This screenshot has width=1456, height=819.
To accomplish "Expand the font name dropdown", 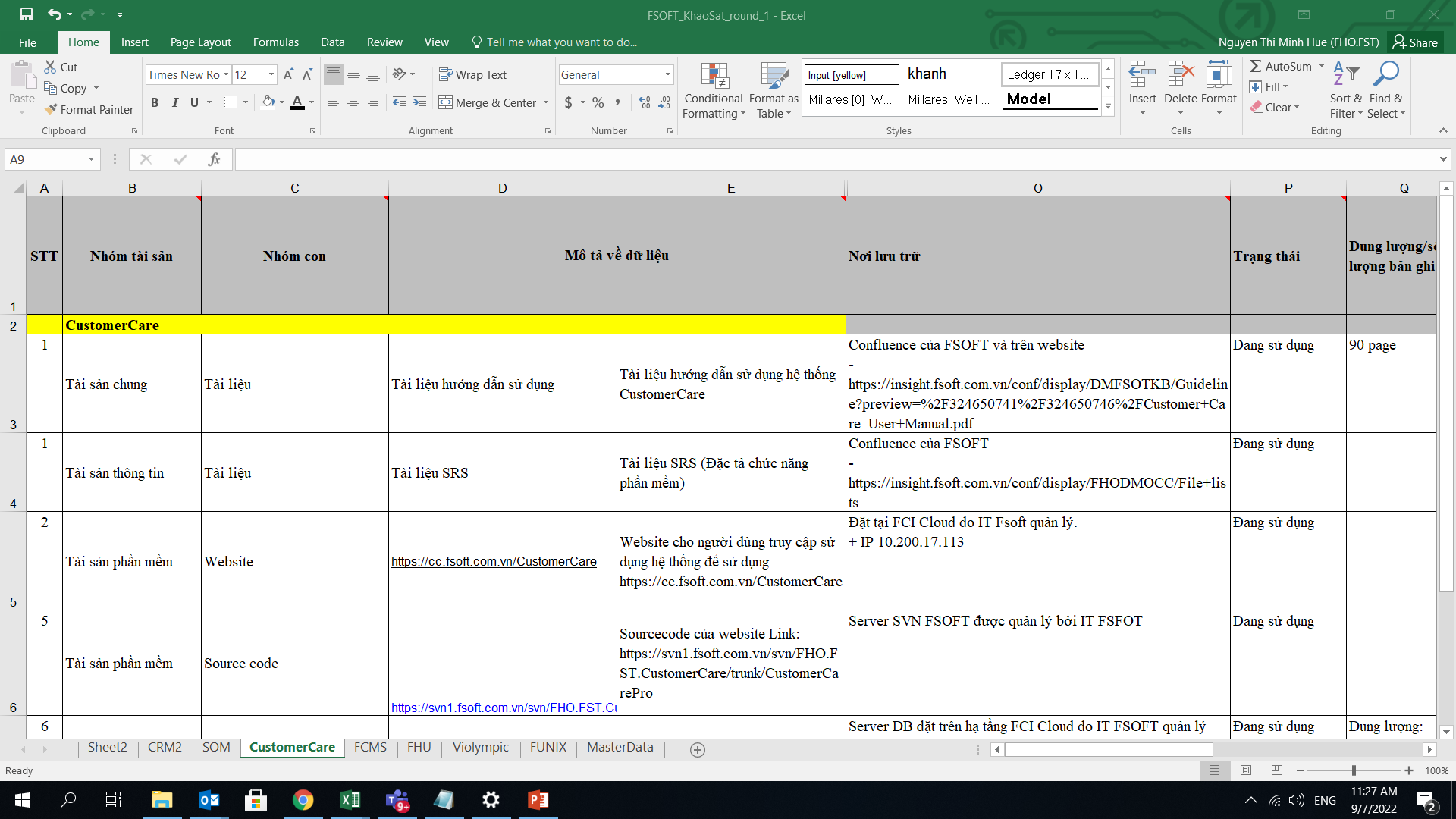I will tap(225, 74).
